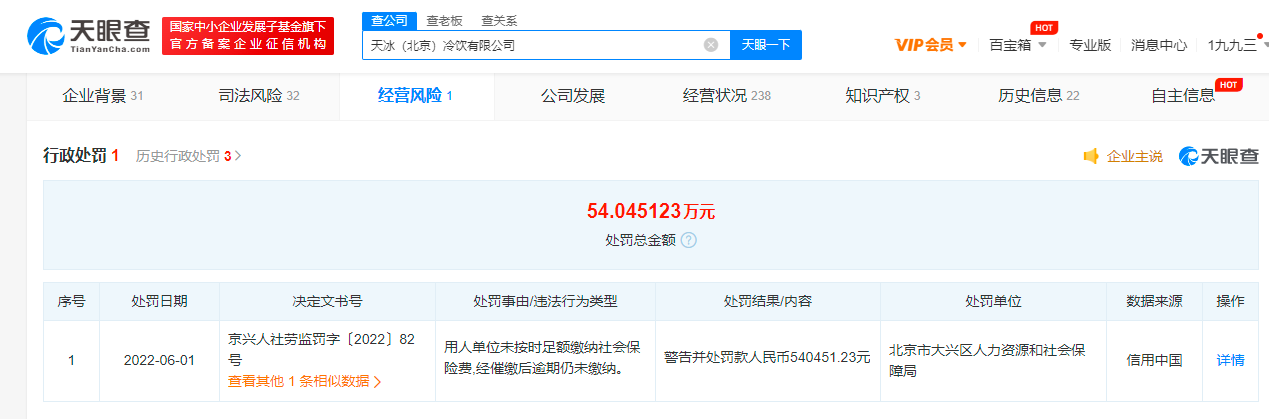
Task: Click the 天眼一下 search button
Action: [766, 45]
